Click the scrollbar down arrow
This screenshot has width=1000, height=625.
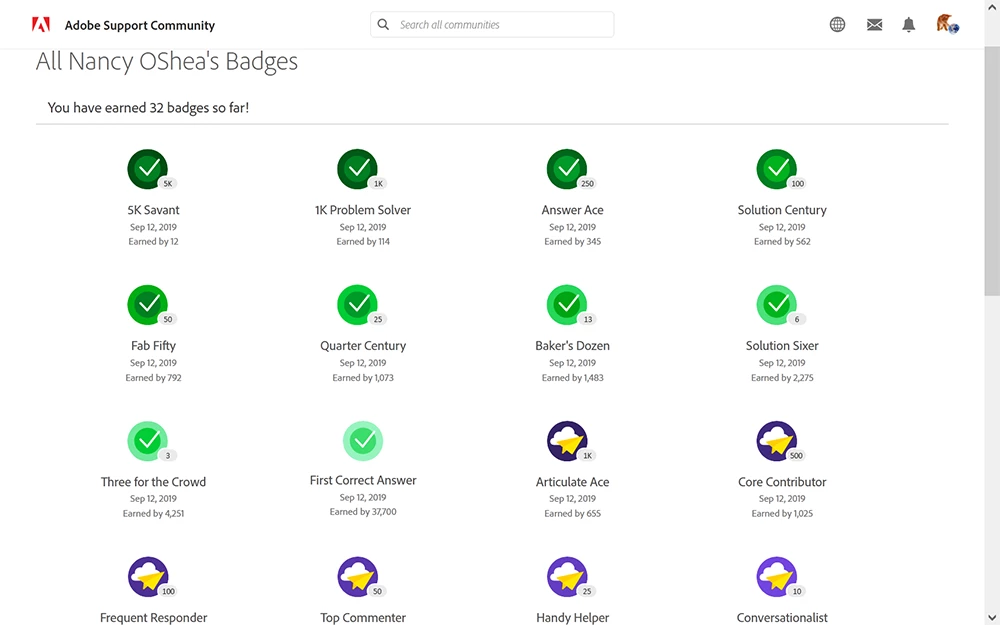tap(992, 618)
